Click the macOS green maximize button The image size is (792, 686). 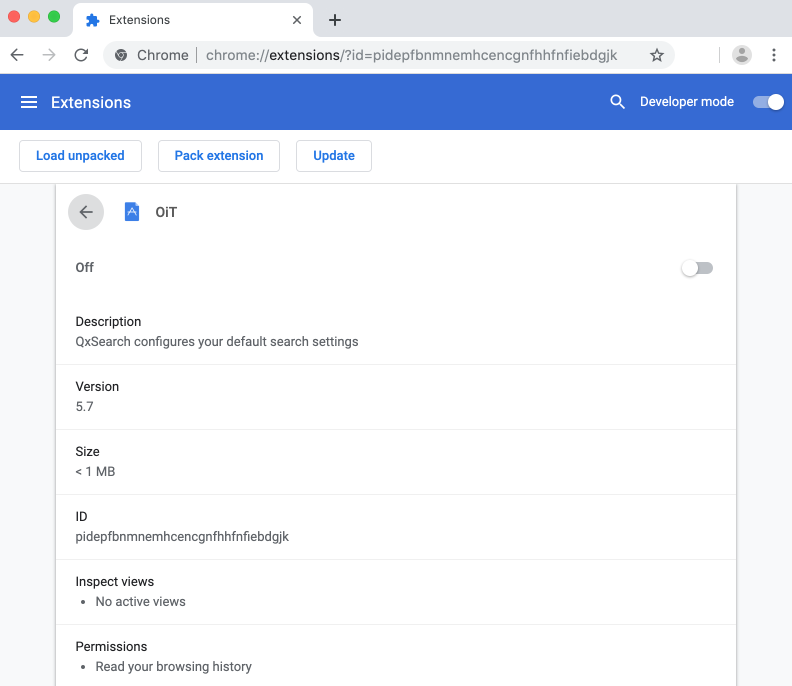54,17
